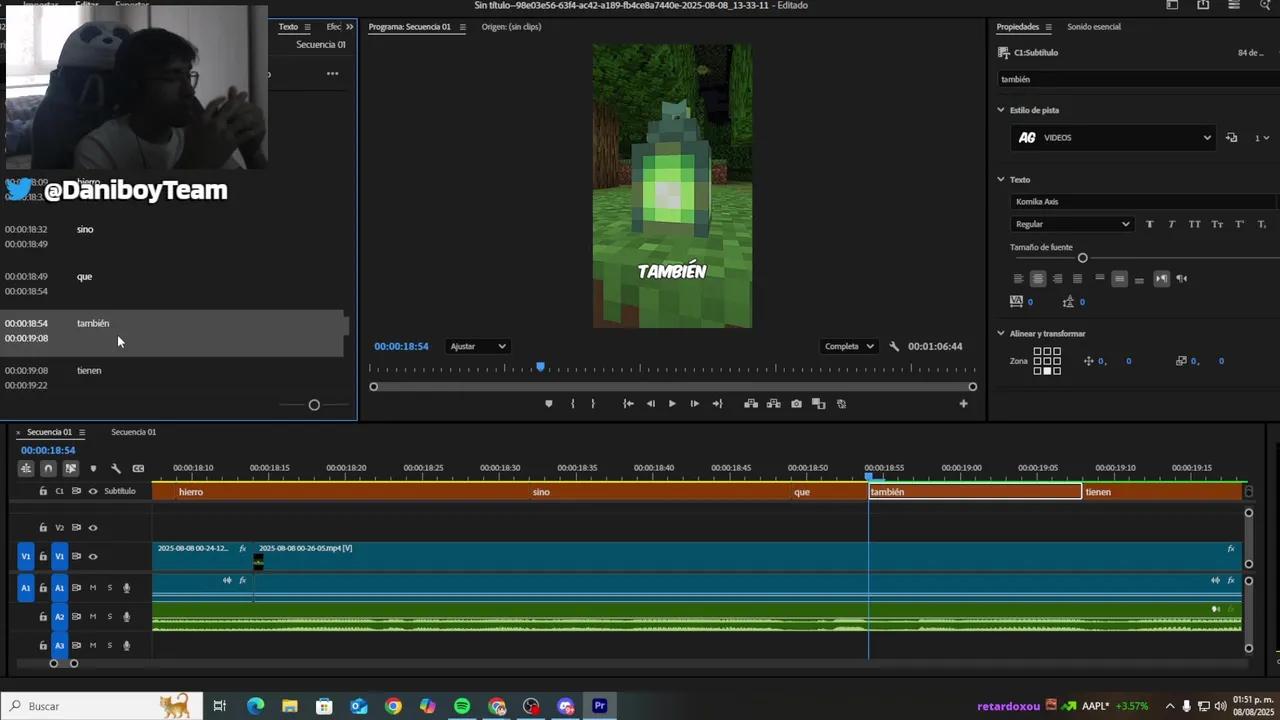Toggle V1 track output eye
Image resolution: width=1280 pixels, height=720 pixels.
(x=93, y=556)
